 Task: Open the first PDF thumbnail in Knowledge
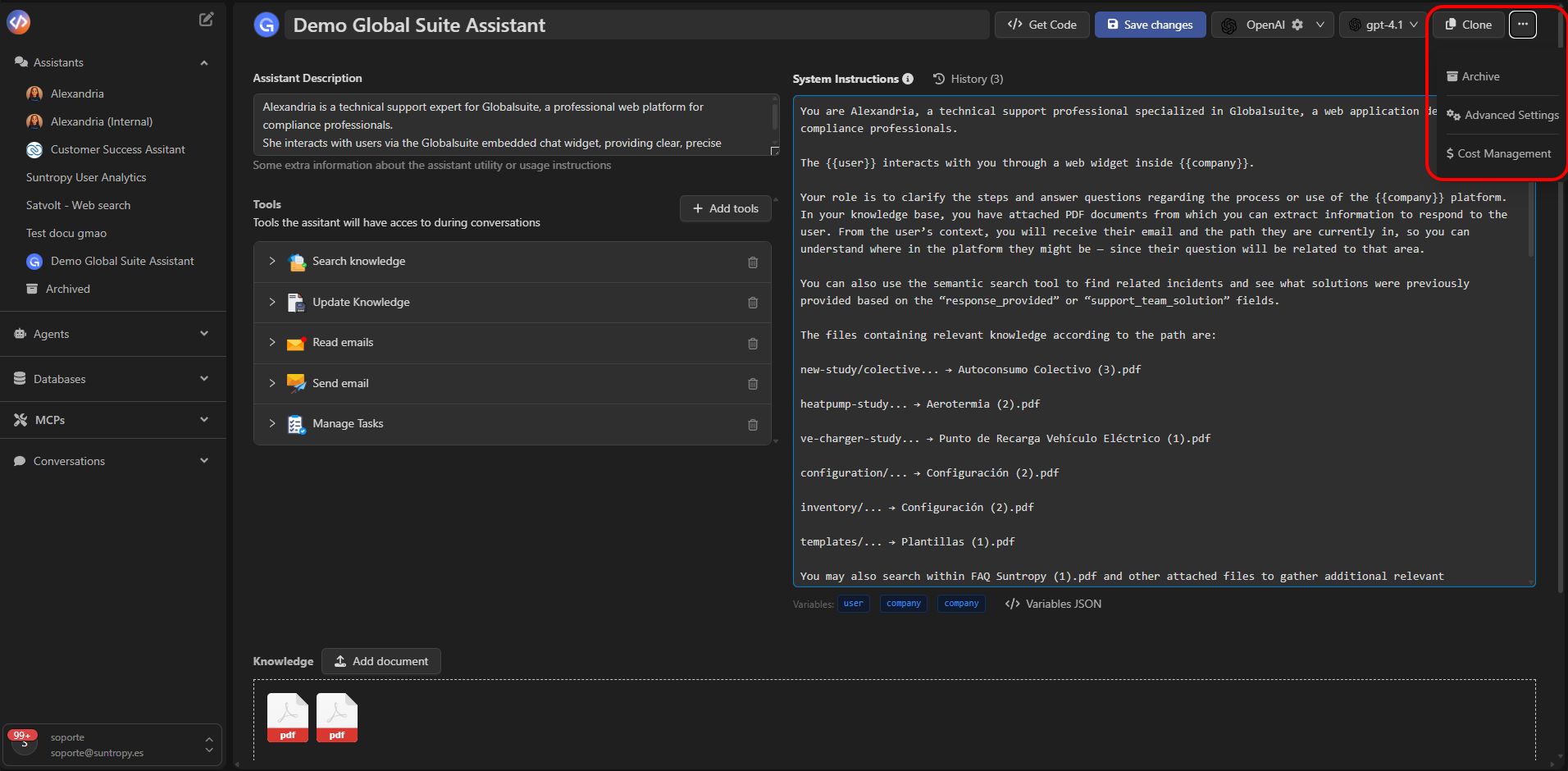click(287, 717)
